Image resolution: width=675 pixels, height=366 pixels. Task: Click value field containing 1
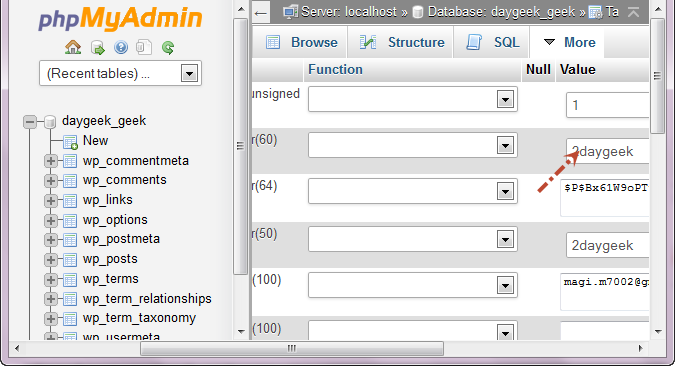pos(607,105)
